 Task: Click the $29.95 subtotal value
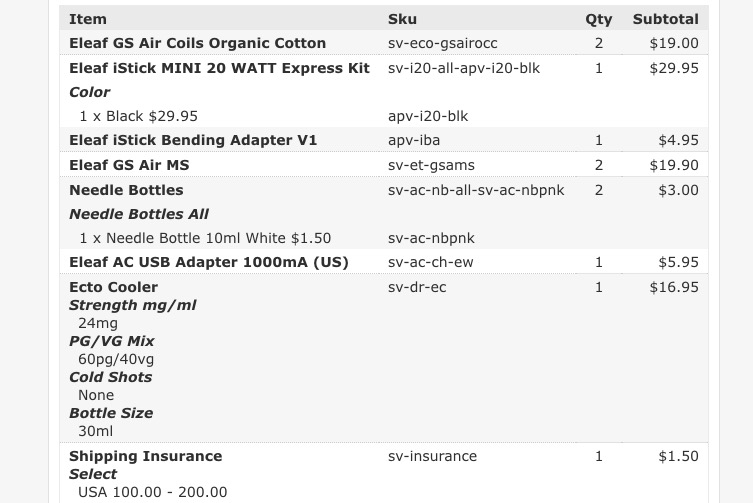click(x=674, y=68)
